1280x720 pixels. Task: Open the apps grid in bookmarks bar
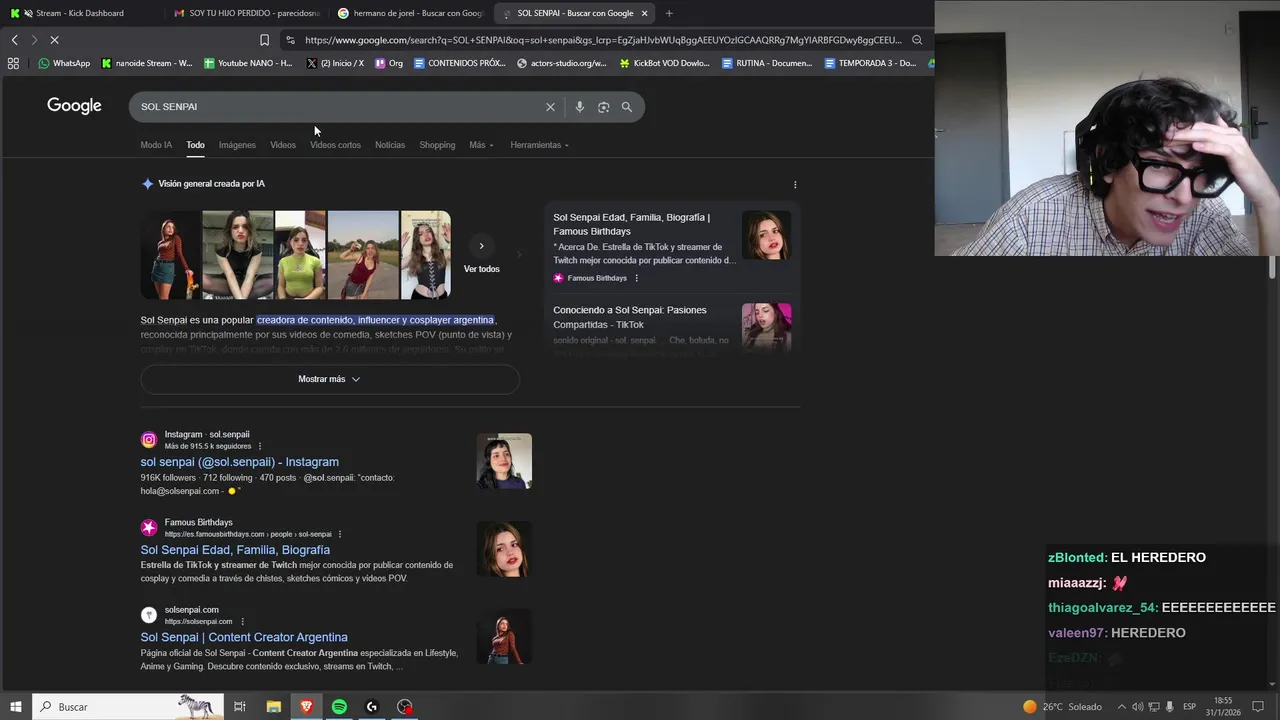13,63
